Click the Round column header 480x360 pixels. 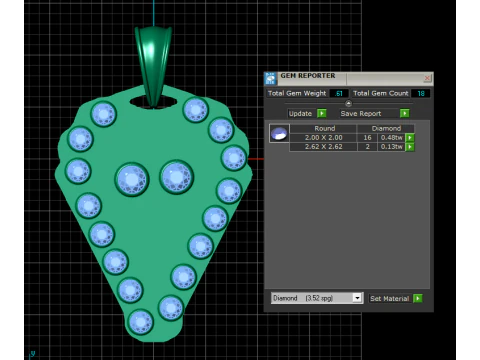coord(324,129)
